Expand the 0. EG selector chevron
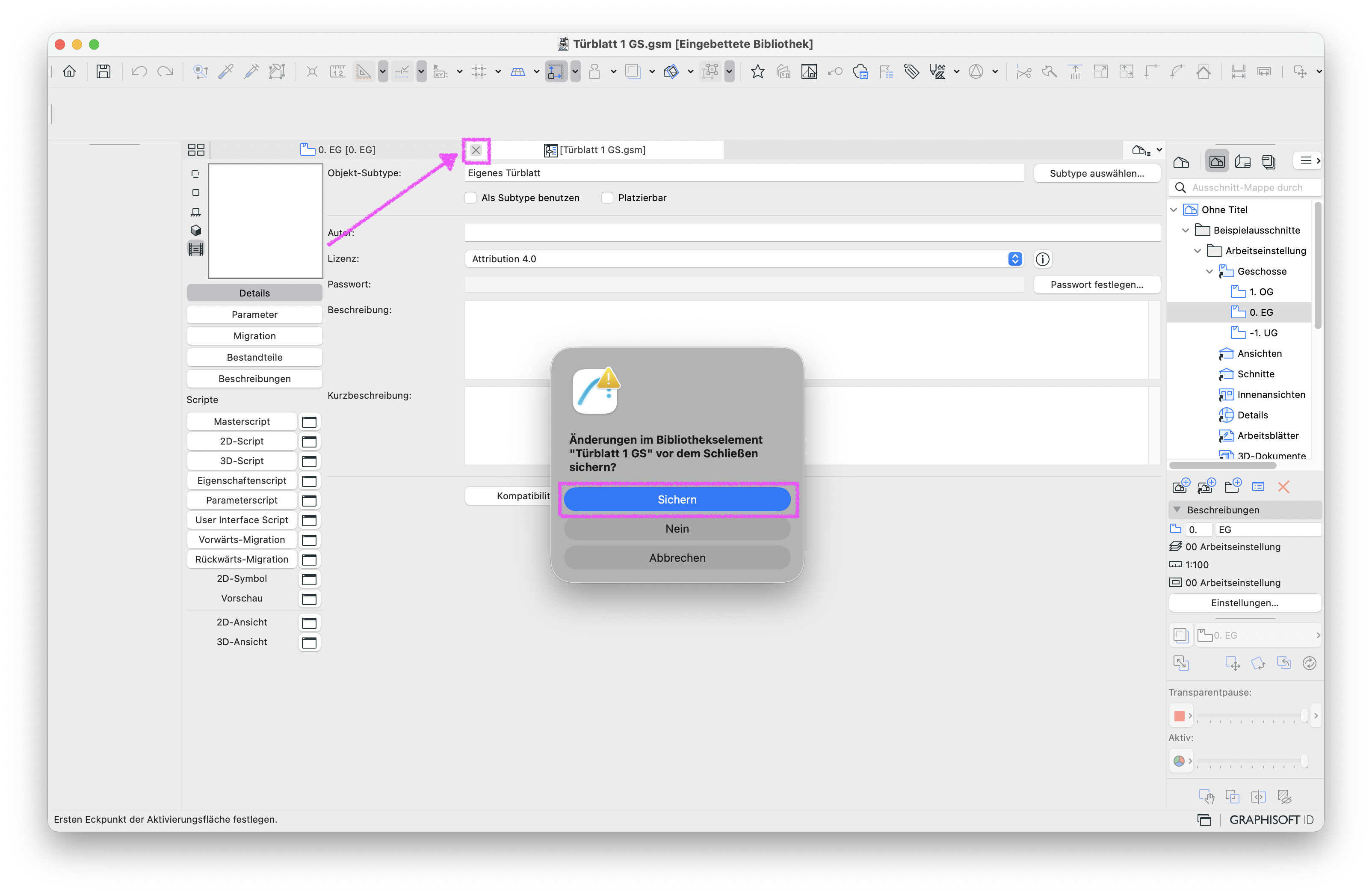 pos(1318,635)
